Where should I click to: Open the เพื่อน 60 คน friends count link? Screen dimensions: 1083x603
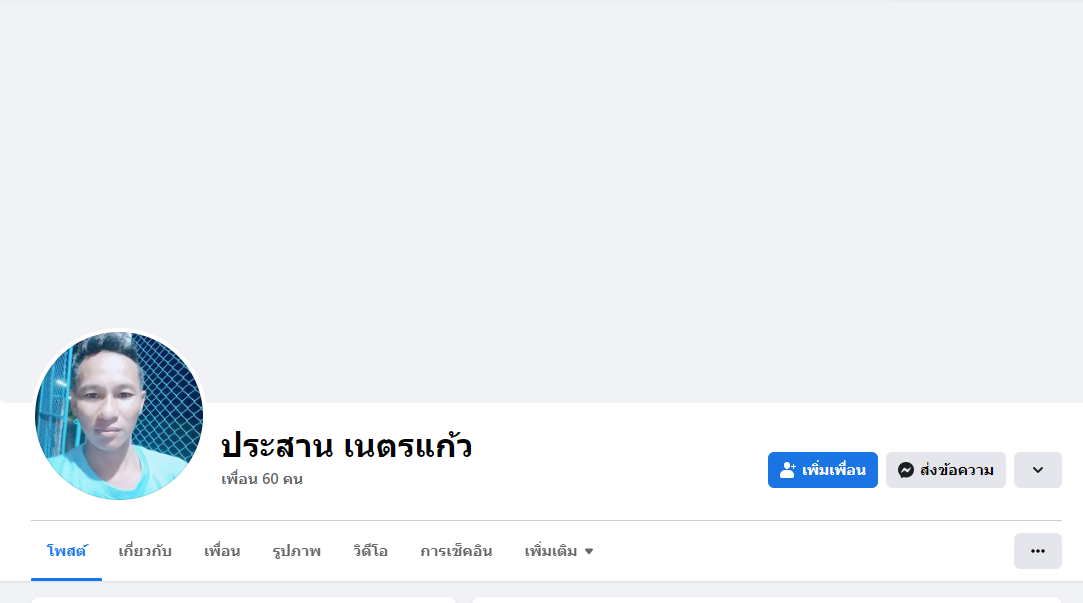point(262,479)
